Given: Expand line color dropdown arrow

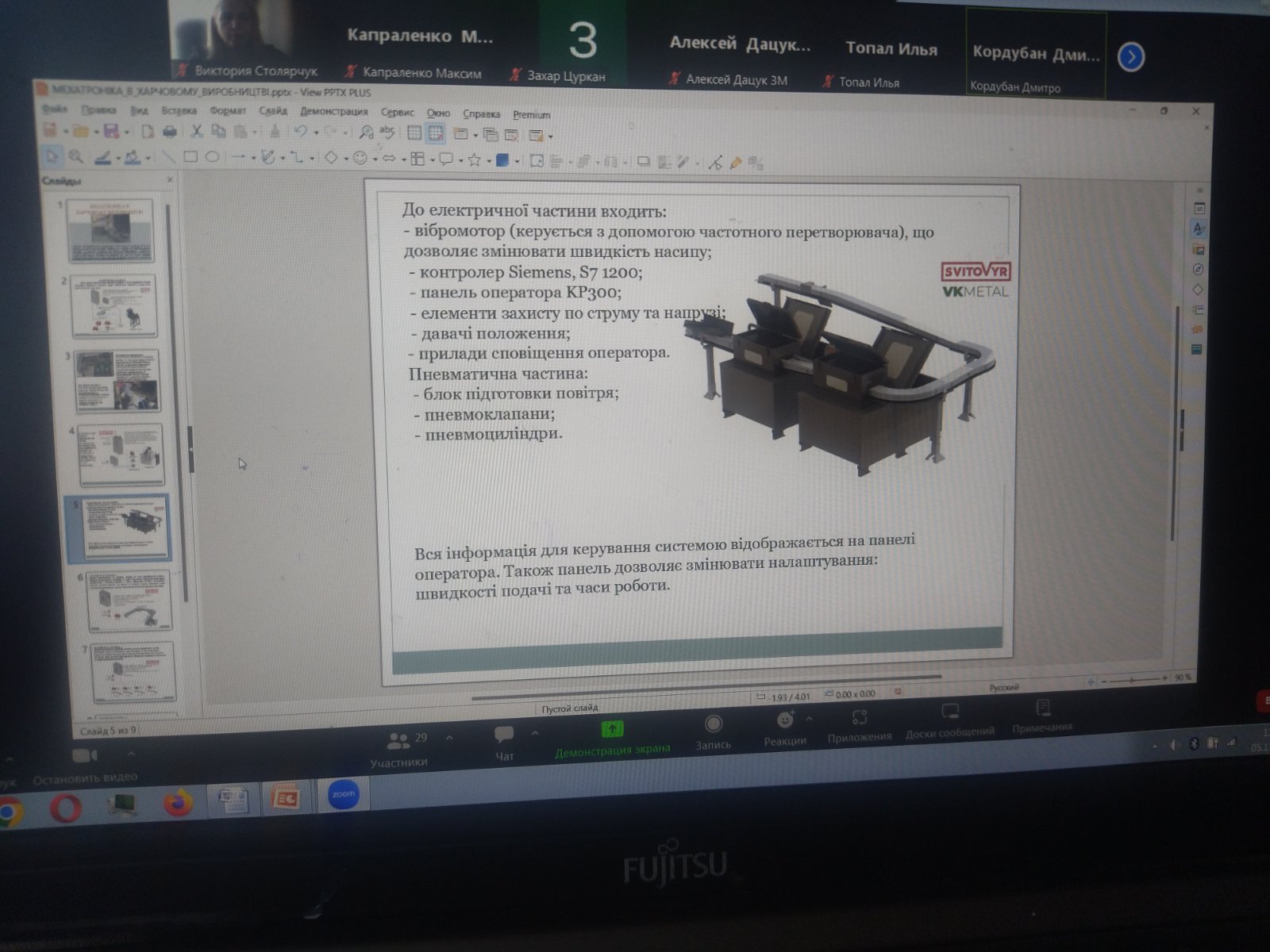Looking at the screenshot, I should coord(118,158).
